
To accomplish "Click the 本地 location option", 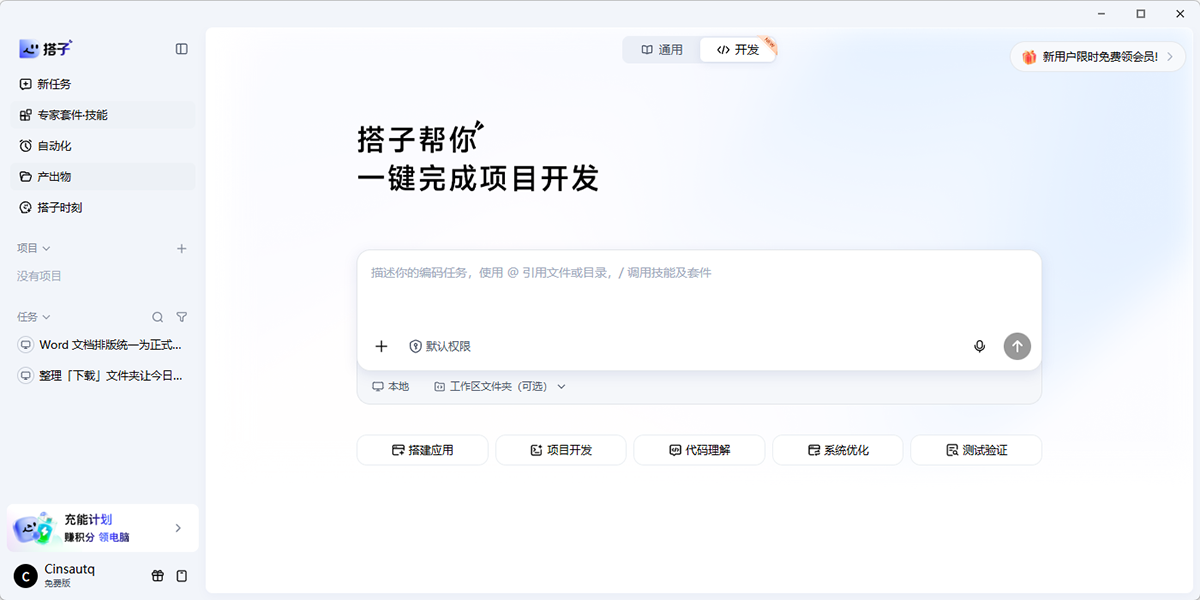I will point(391,386).
